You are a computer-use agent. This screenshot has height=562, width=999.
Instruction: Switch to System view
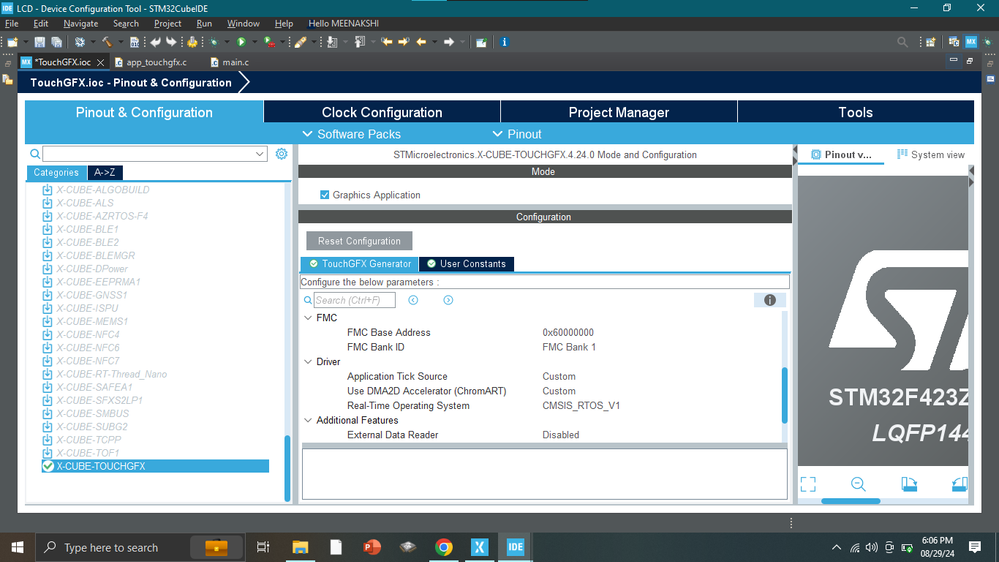tap(931, 155)
